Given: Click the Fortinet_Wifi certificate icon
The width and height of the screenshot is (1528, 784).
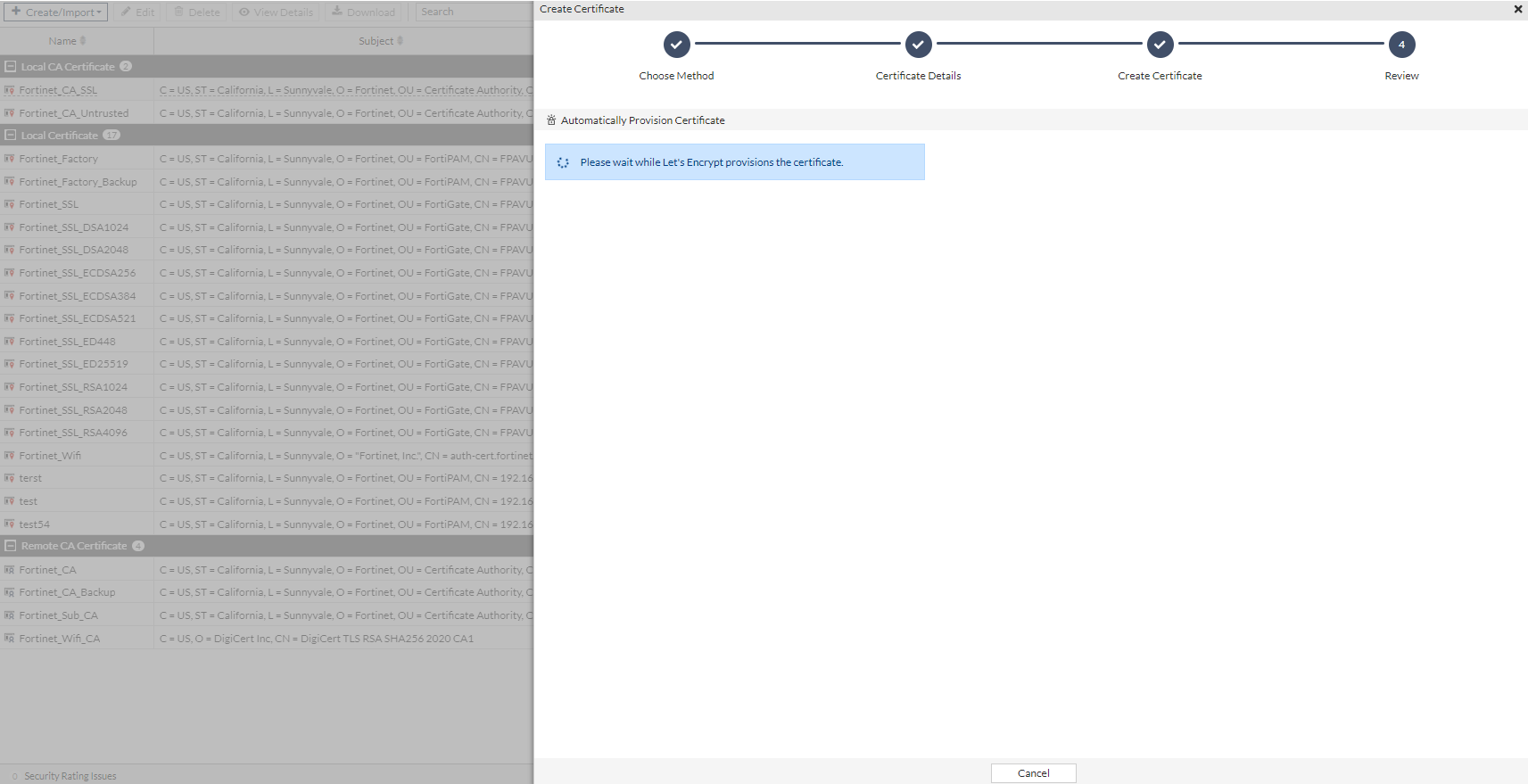Looking at the screenshot, I should pyautogui.click(x=10, y=456).
